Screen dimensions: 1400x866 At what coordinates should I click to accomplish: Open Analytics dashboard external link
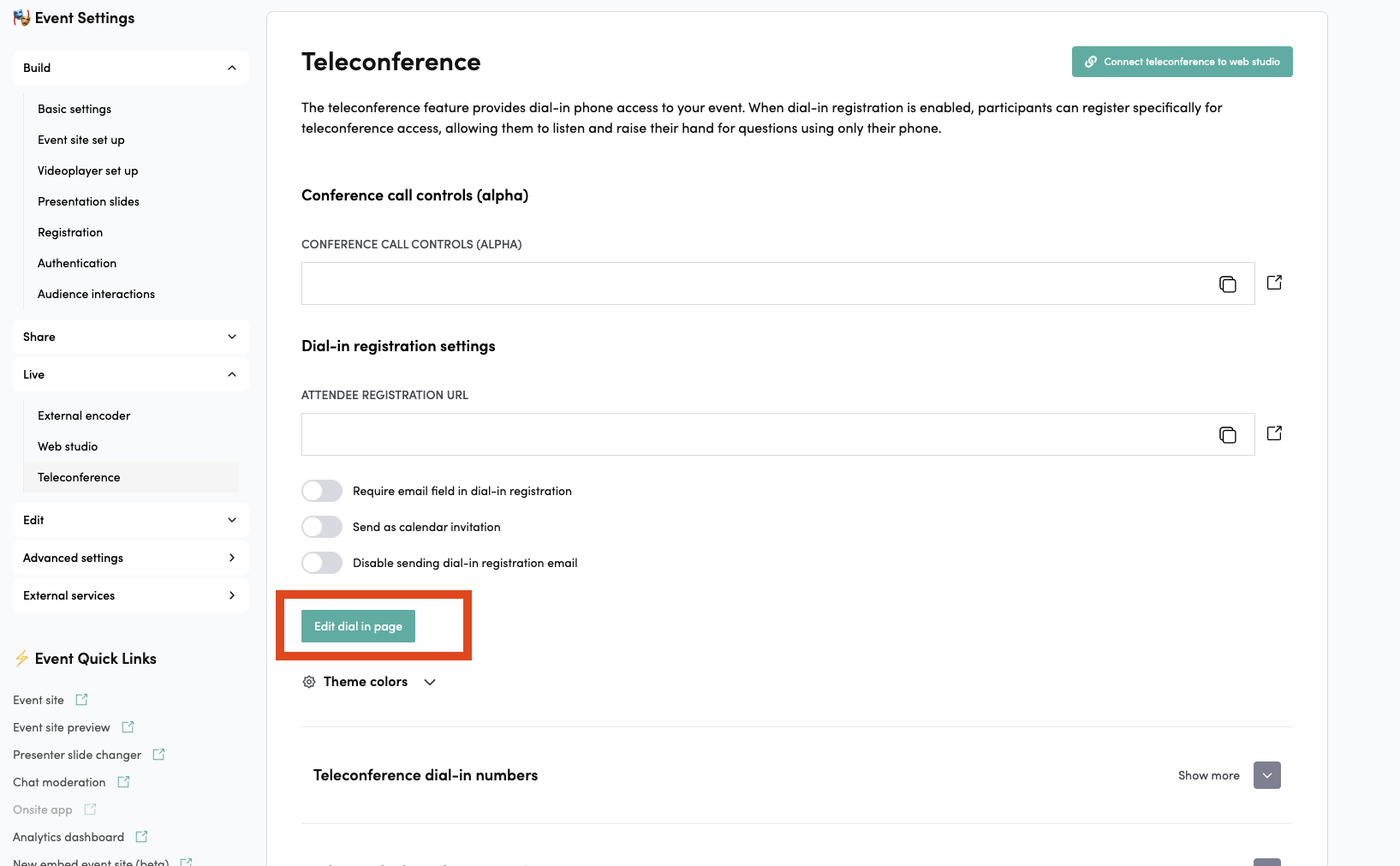pos(140,837)
